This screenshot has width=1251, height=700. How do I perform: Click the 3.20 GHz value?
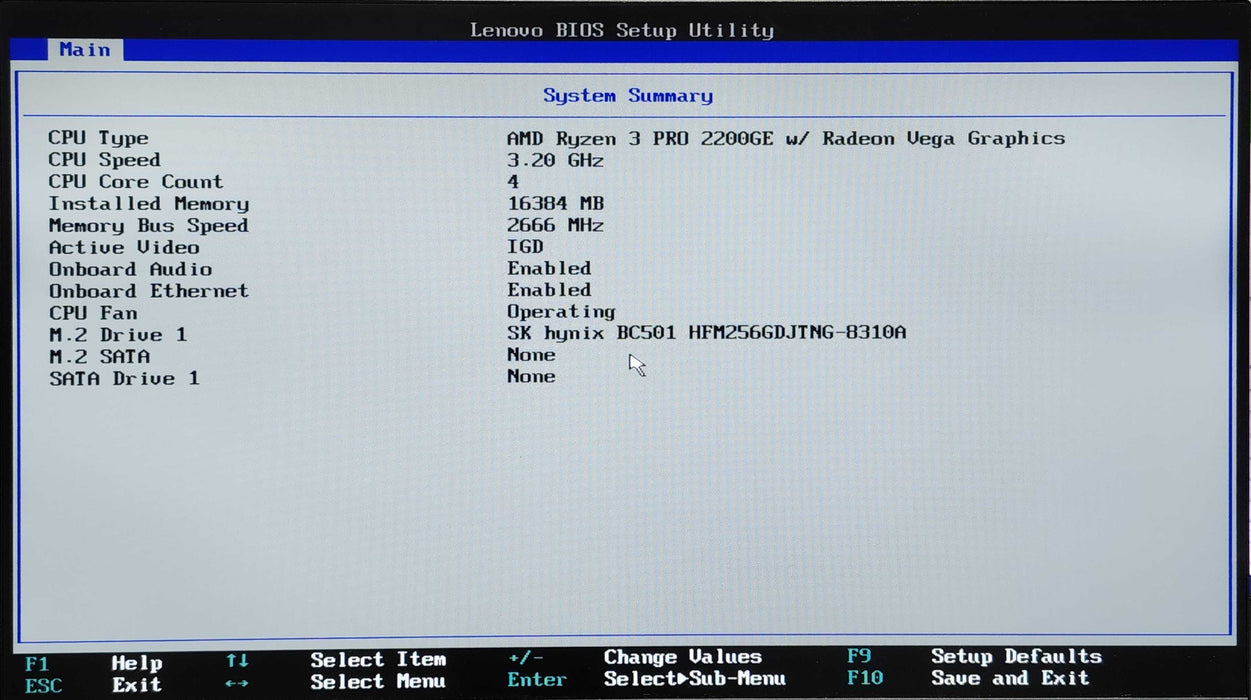coord(555,160)
